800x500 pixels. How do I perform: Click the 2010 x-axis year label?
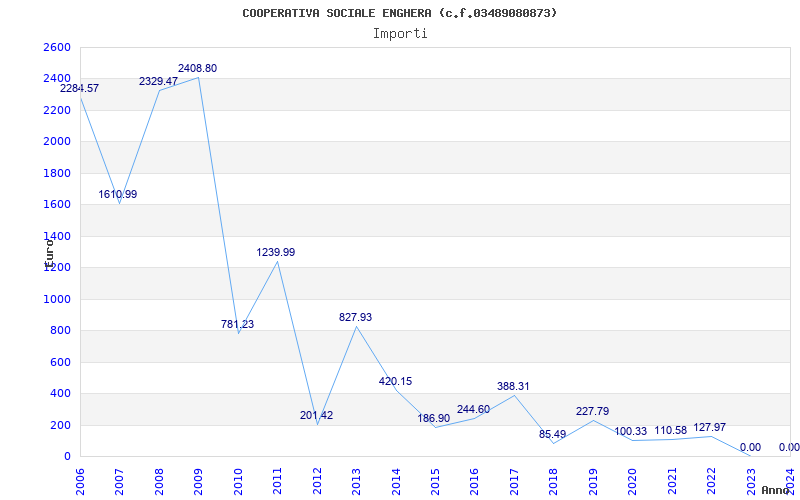click(238, 482)
